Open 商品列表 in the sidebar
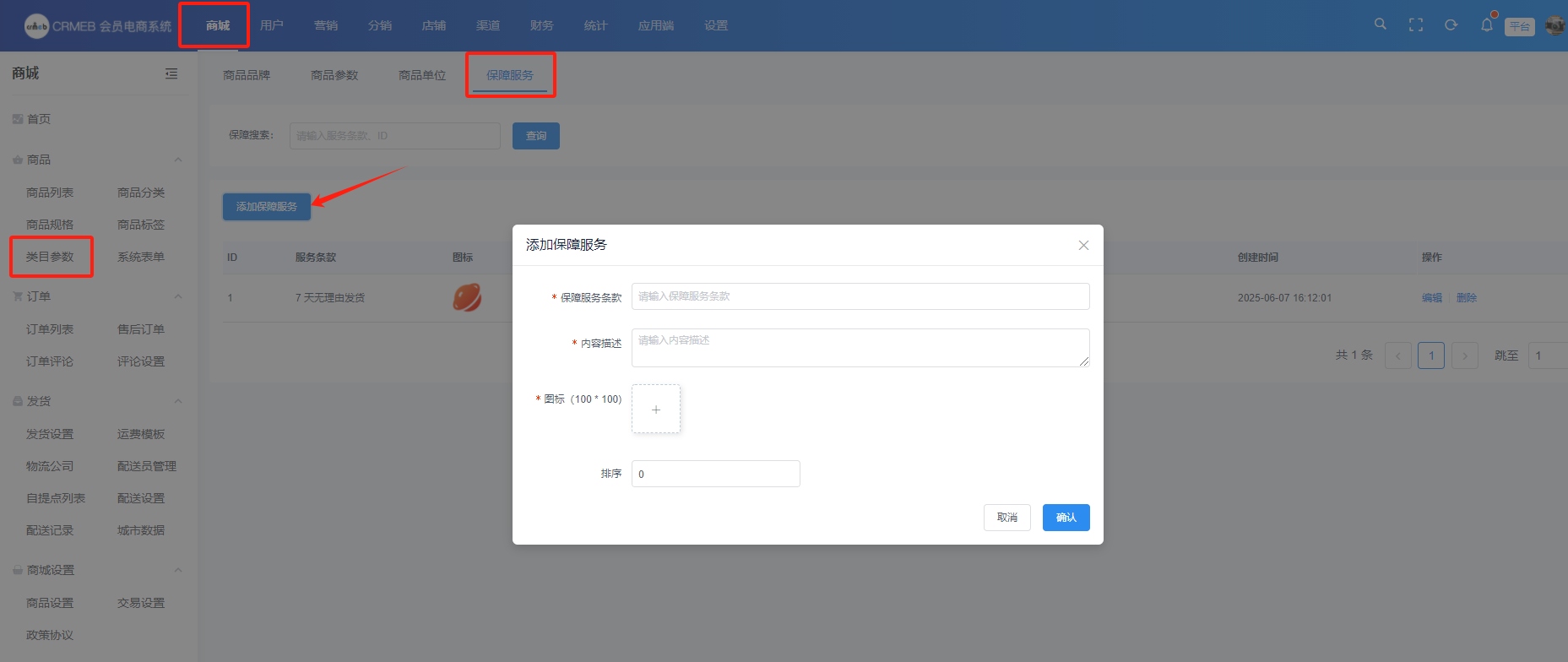Image resolution: width=1568 pixels, height=662 pixels. coord(50,193)
